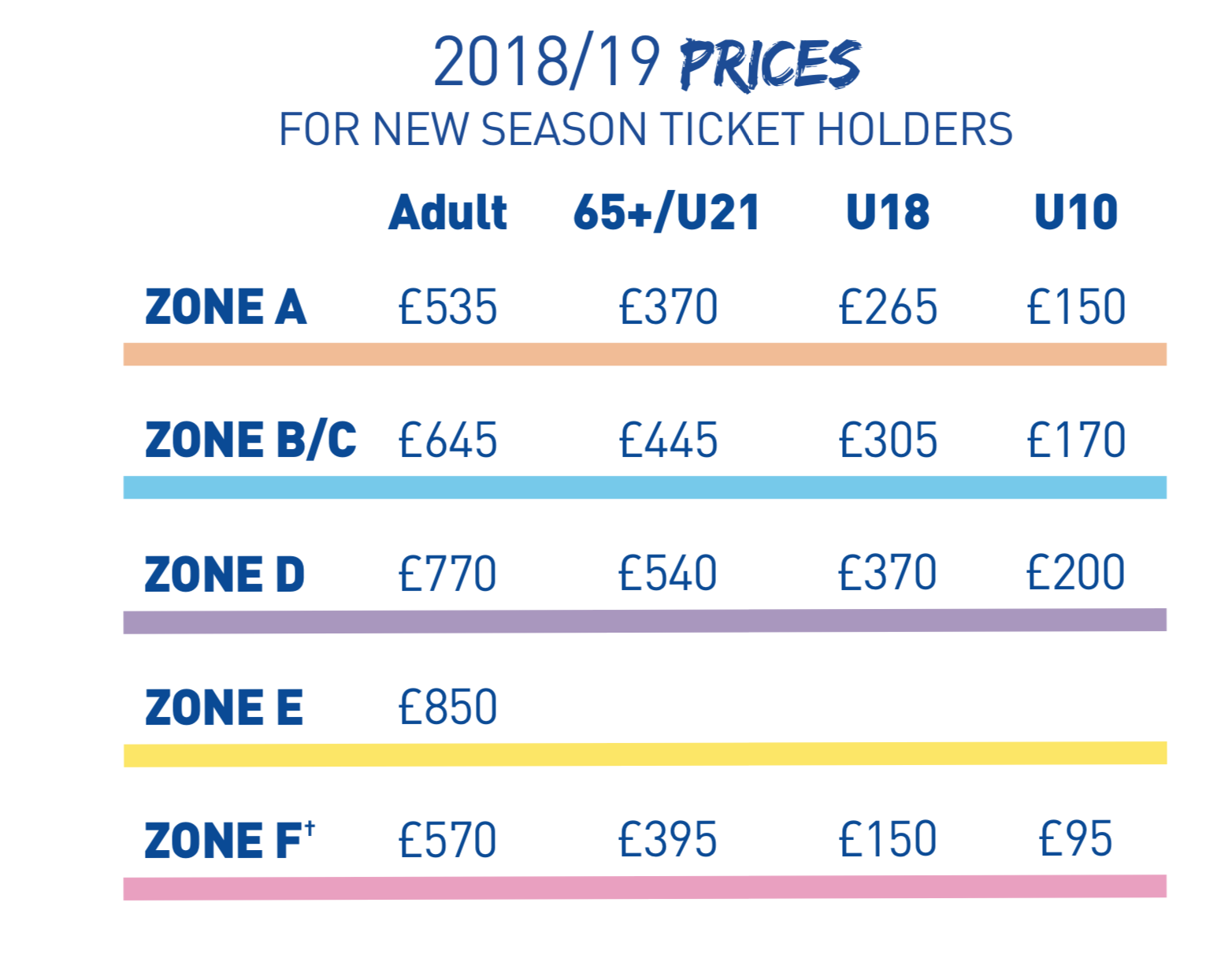Click the Adult column header

447,212
